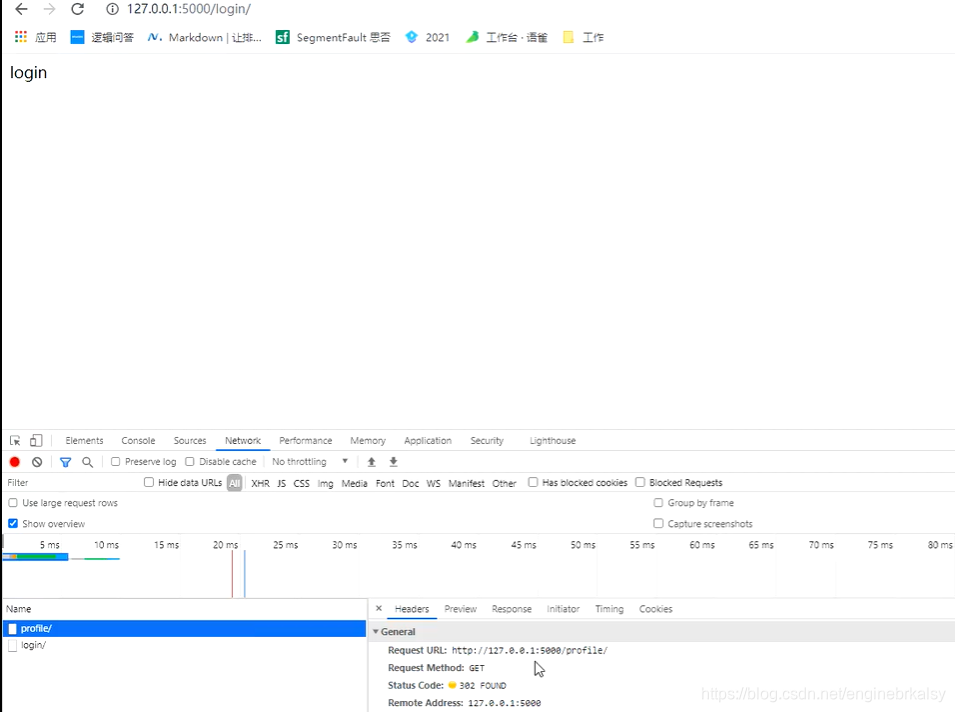The height and width of the screenshot is (712, 955).
Task: Open the Application tab
Action: (x=428, y=440)
